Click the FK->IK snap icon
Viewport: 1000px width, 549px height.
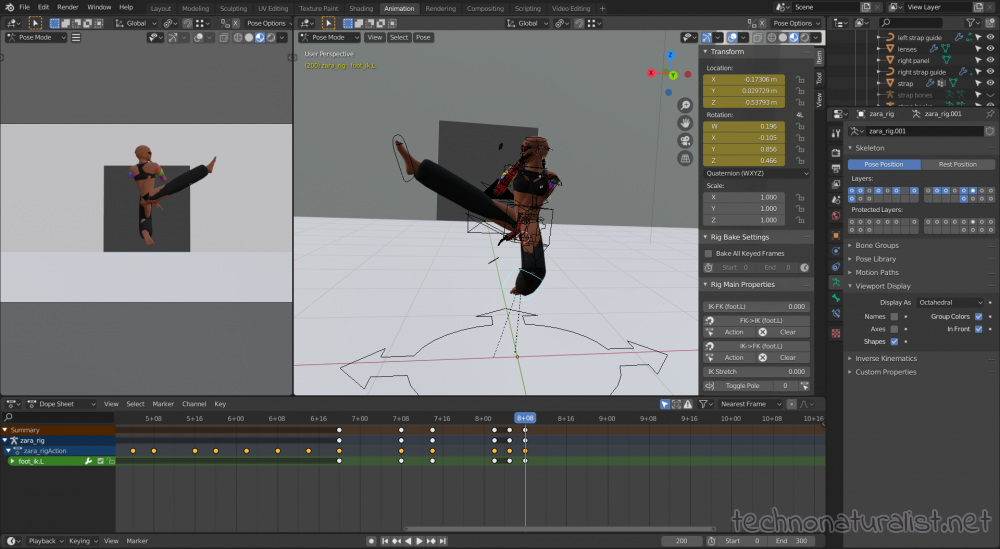coord(709,321)
